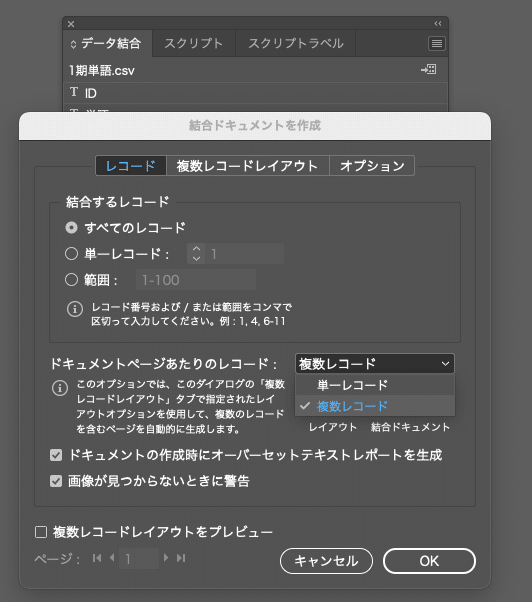Switch to the 複数レコードレイアウト tab
The height and width of the screenshot is (602, 532).
click(248, 166)
